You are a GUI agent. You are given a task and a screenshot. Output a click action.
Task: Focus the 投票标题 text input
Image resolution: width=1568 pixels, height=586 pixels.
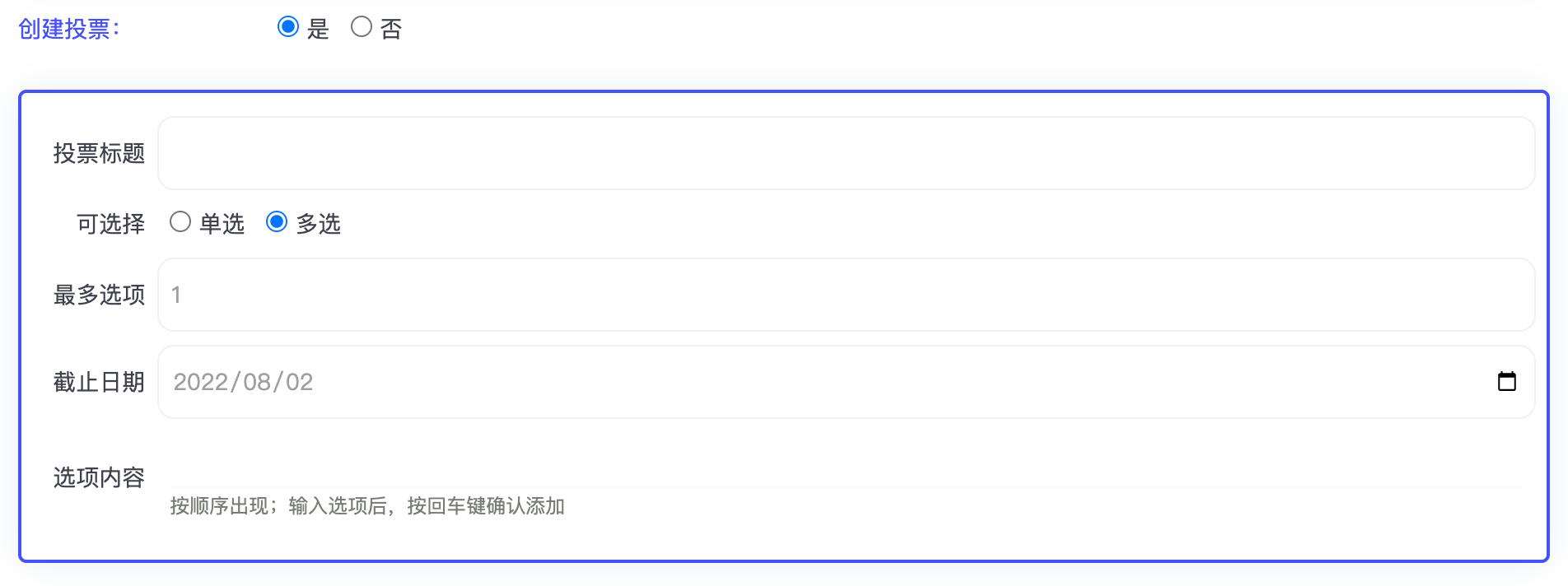tap(846, 153)
